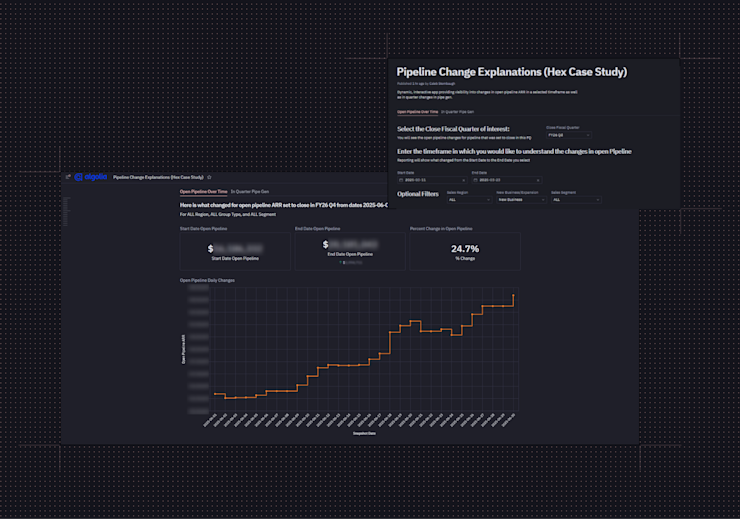Click the sidebar toggle icon left of Algolia logo
Image resolution: width=740 pixels, height=519 pixels.
coord(68,177)
